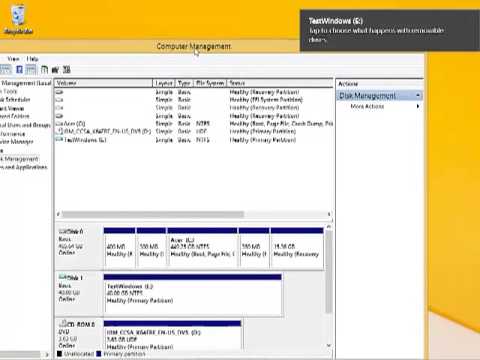The height and width of the screenshot is (360, 480).
Task: Select TestWindows (E:) volume name in list
Action: [x=85, y=140]
